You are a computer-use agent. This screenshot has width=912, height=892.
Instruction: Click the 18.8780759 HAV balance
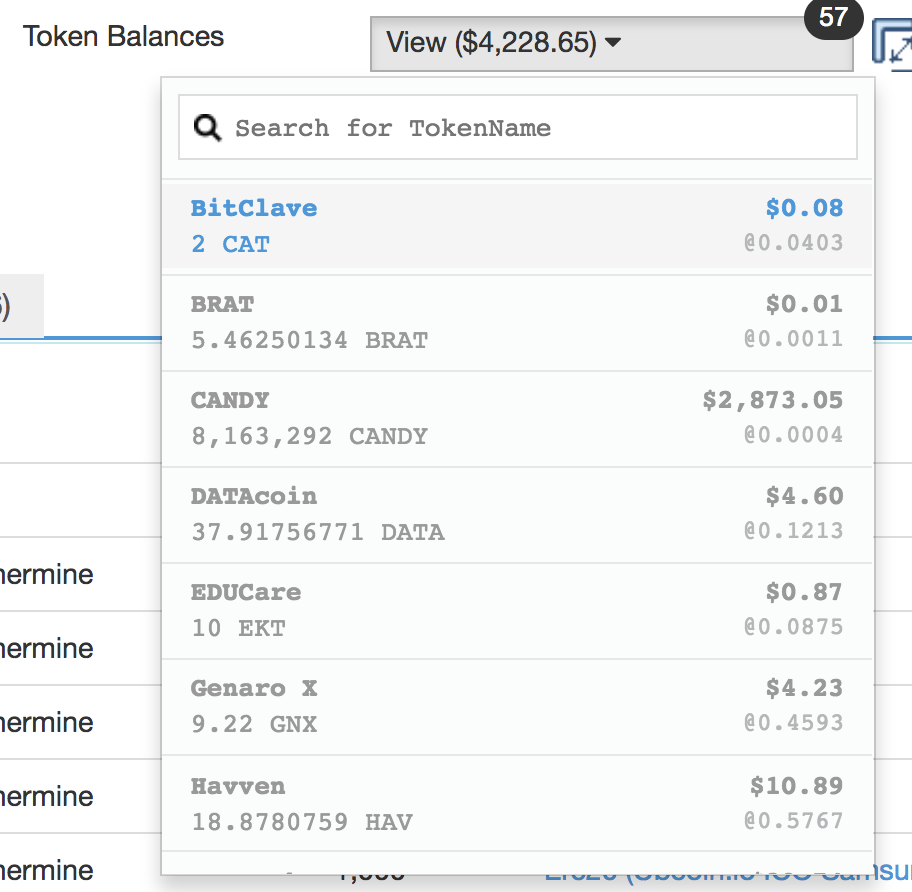pos(302,822)
